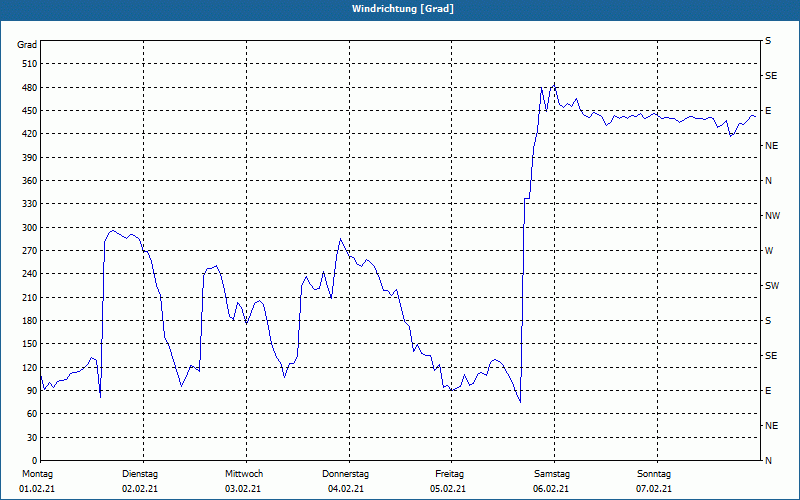Click the NW compass label
The height and width of the screenshot is (500, 800).
tap(772, 216)
